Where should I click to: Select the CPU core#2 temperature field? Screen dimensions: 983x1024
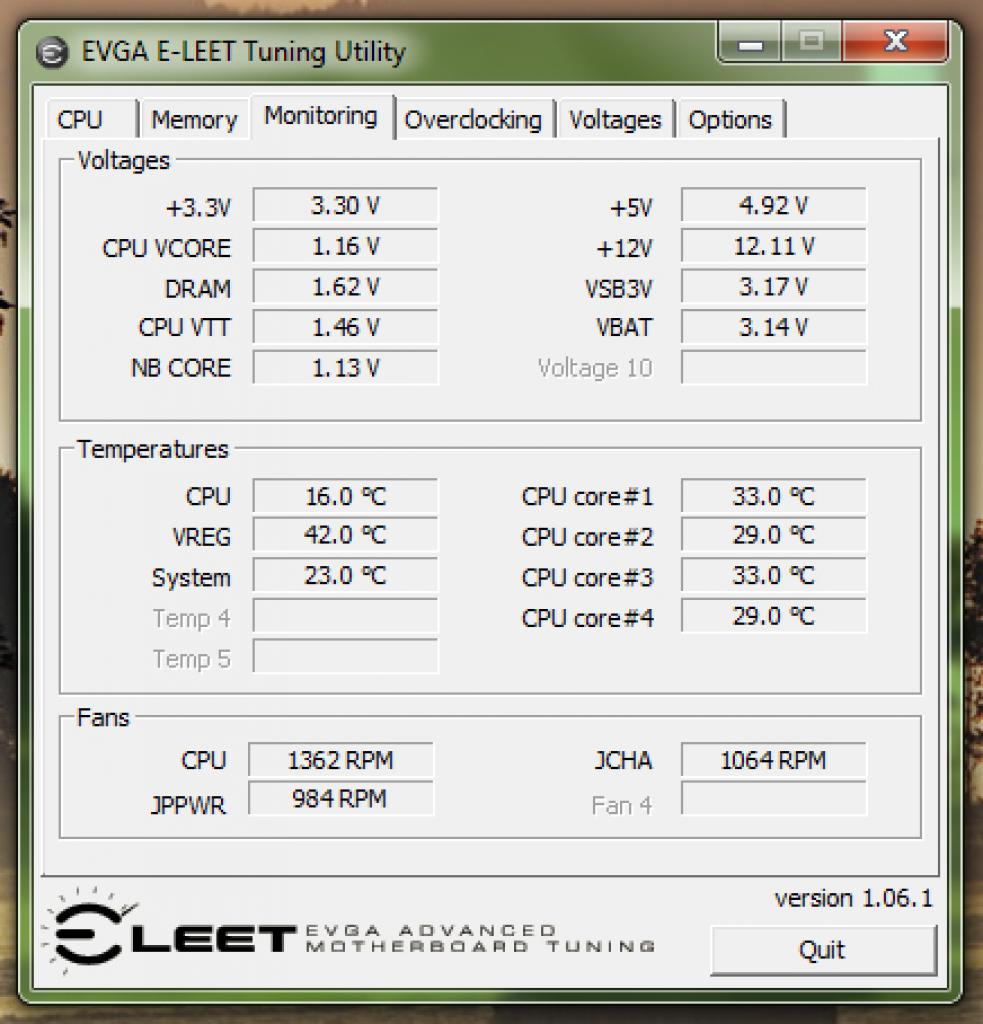click(x=774, y=536)
